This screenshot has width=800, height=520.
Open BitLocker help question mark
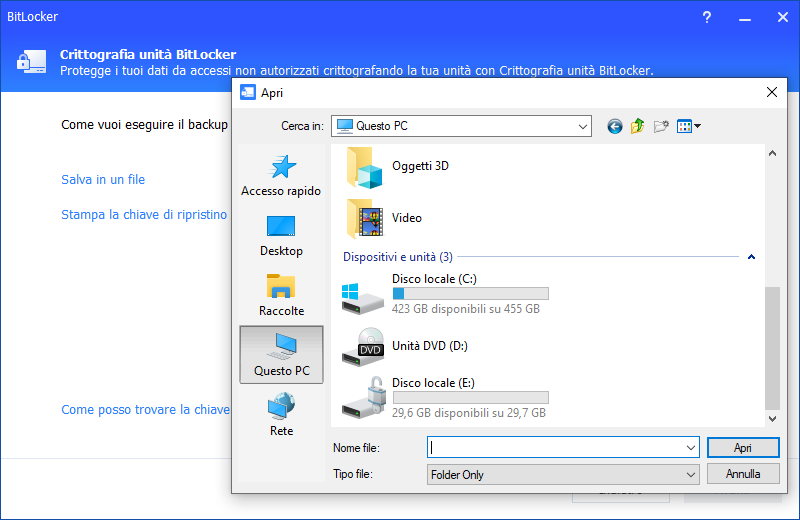pos(707,17)
